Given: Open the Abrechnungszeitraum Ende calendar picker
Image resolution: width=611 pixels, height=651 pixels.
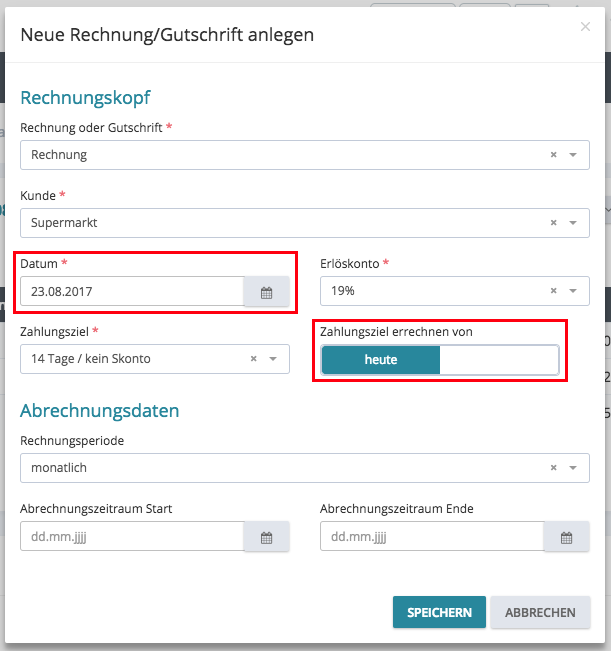Looking at the screenshot, I should (x=566, y=537).
